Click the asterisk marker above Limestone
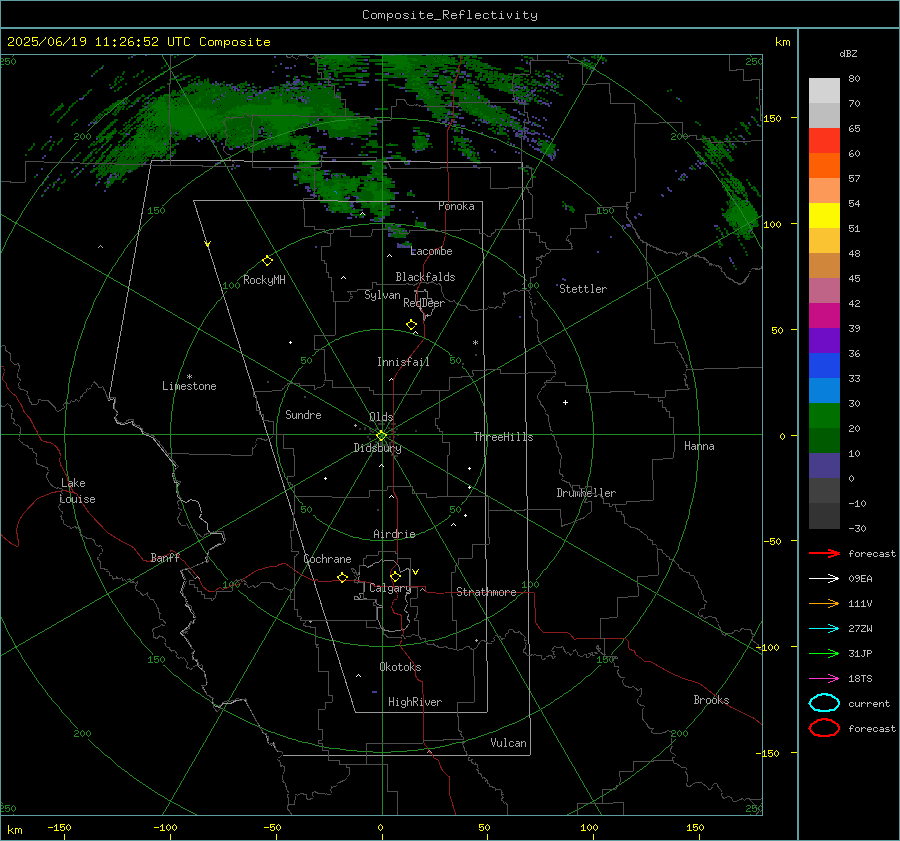 pyautogui.click(x=189, y=377)
